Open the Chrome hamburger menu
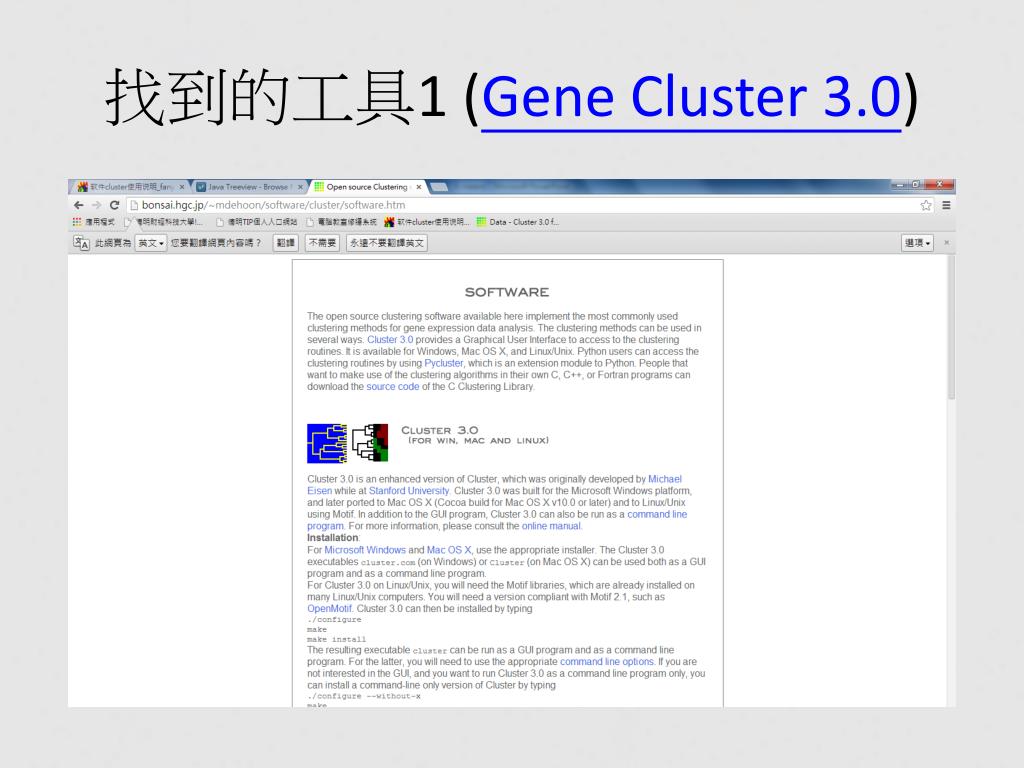The image size is (1024, 768). [946, 205]
